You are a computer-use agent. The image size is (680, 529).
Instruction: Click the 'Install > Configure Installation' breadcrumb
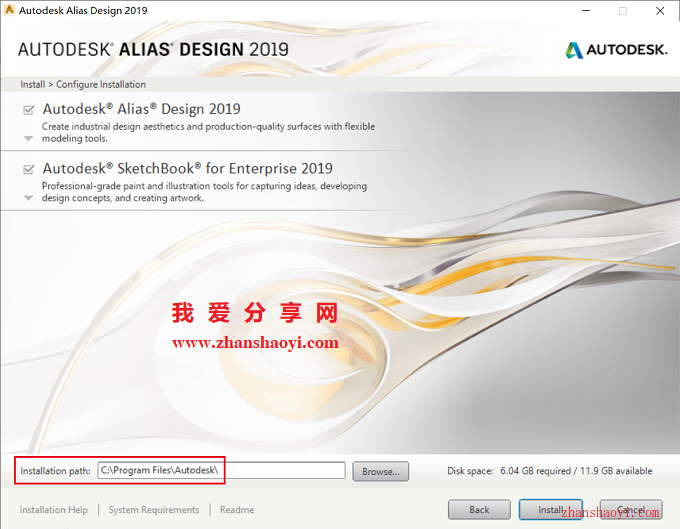tap(83, 85)
